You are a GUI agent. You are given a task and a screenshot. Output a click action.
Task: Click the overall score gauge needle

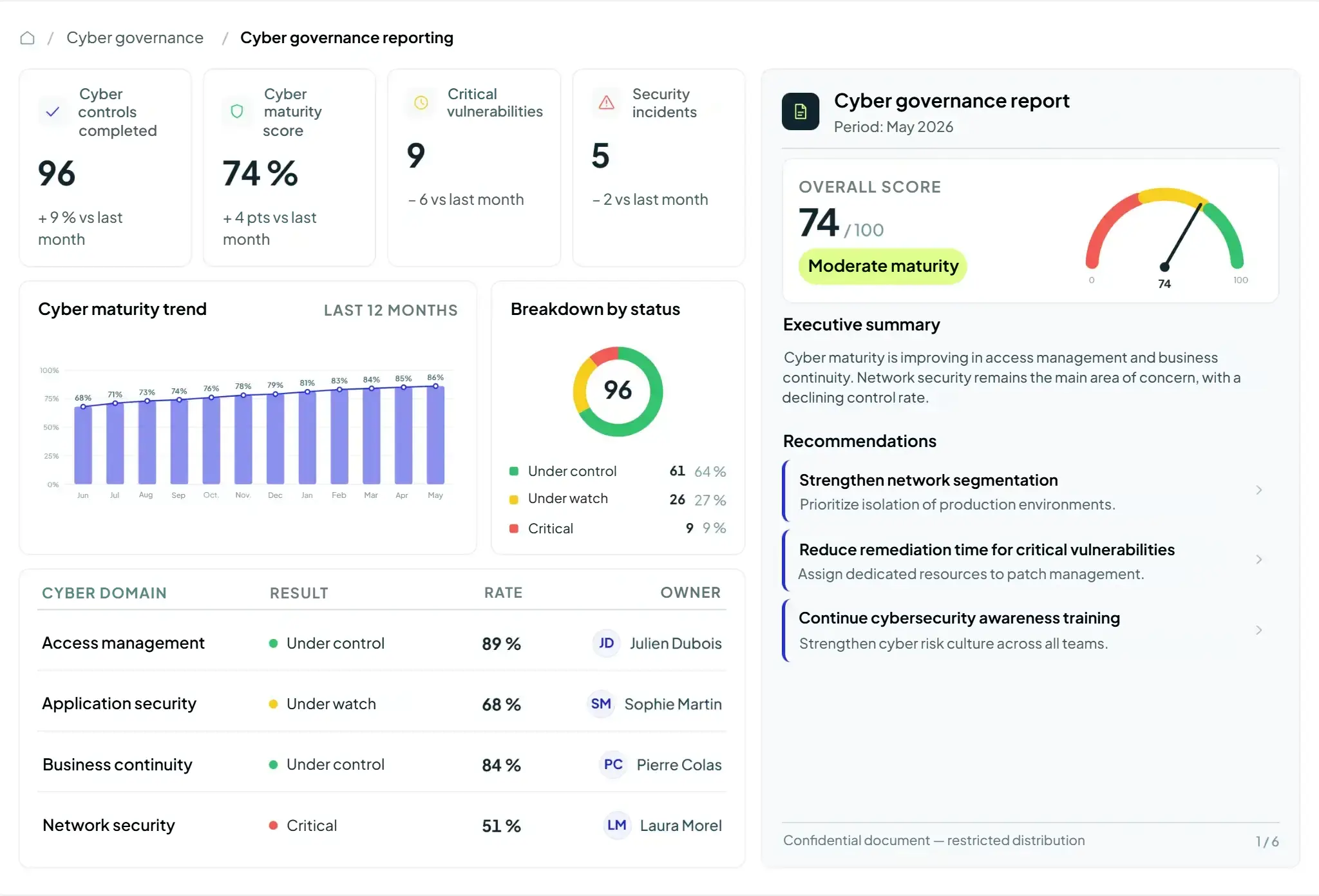pos(1182,236)
